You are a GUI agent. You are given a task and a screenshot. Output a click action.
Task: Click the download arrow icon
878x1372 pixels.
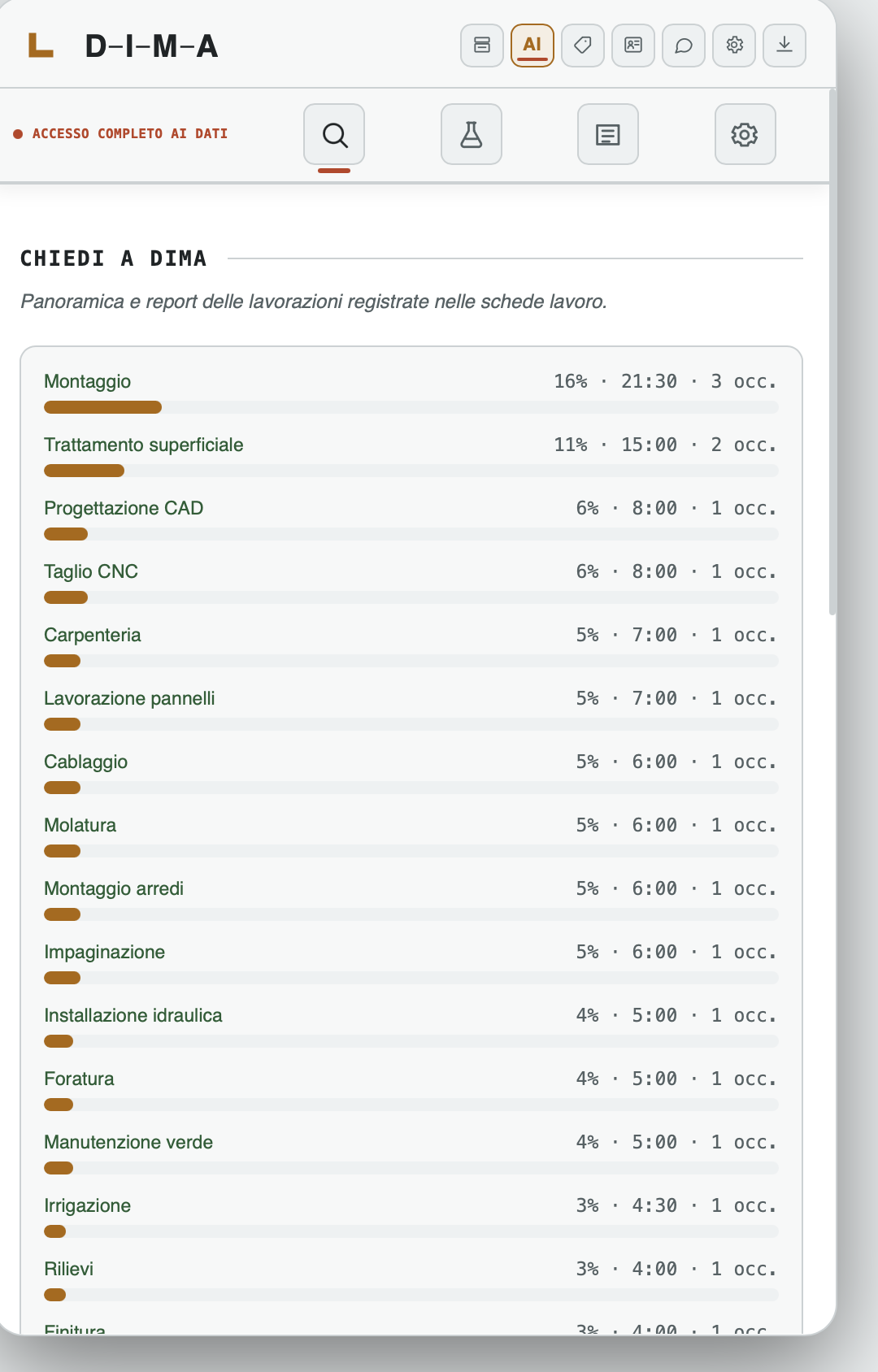pyautogui.click(x=785, y=46)
